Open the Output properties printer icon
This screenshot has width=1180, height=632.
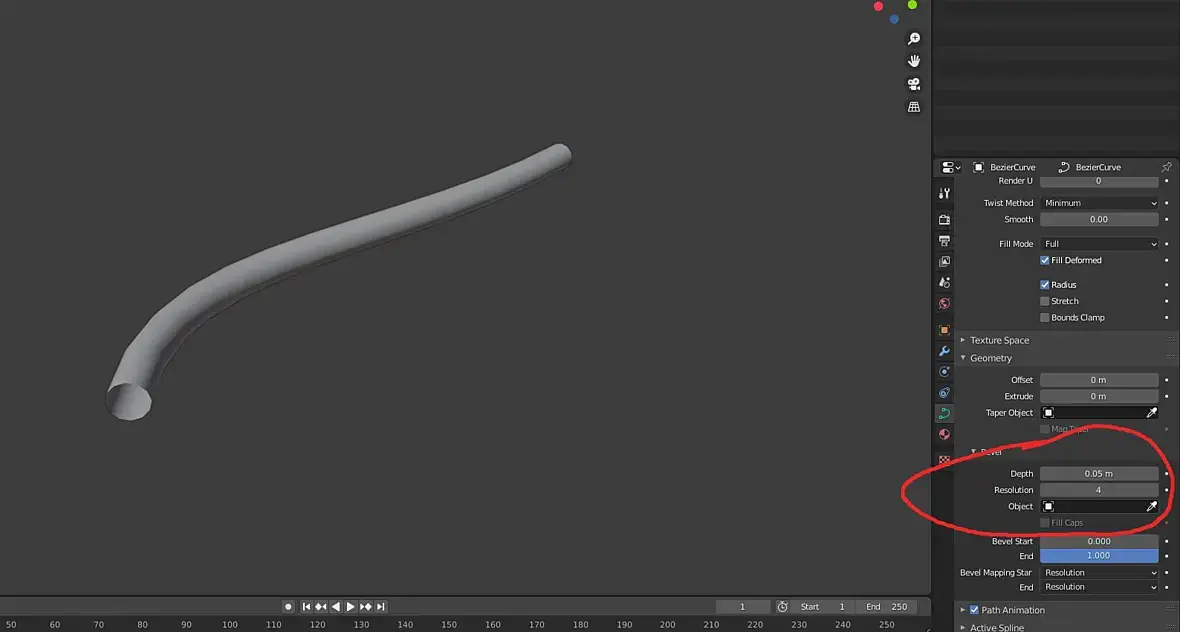(944, 241)
